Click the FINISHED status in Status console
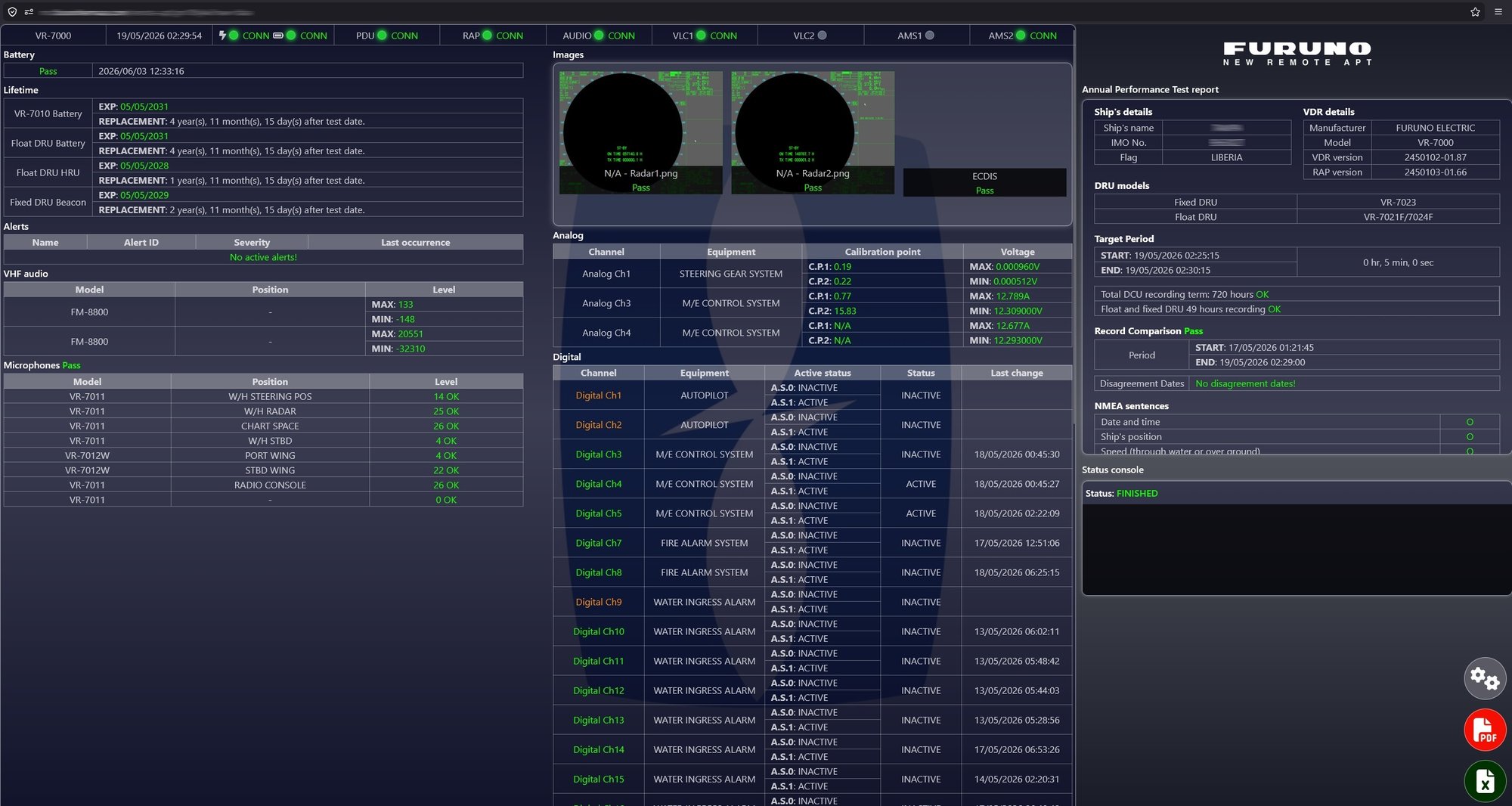 pyautogui.click(x=1137, y=494)
